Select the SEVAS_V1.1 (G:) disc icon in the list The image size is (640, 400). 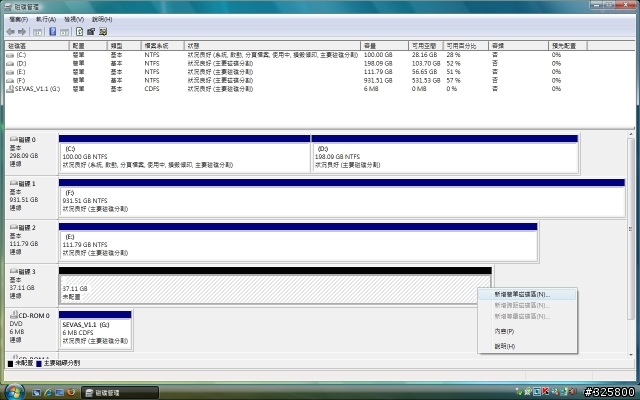10,89
